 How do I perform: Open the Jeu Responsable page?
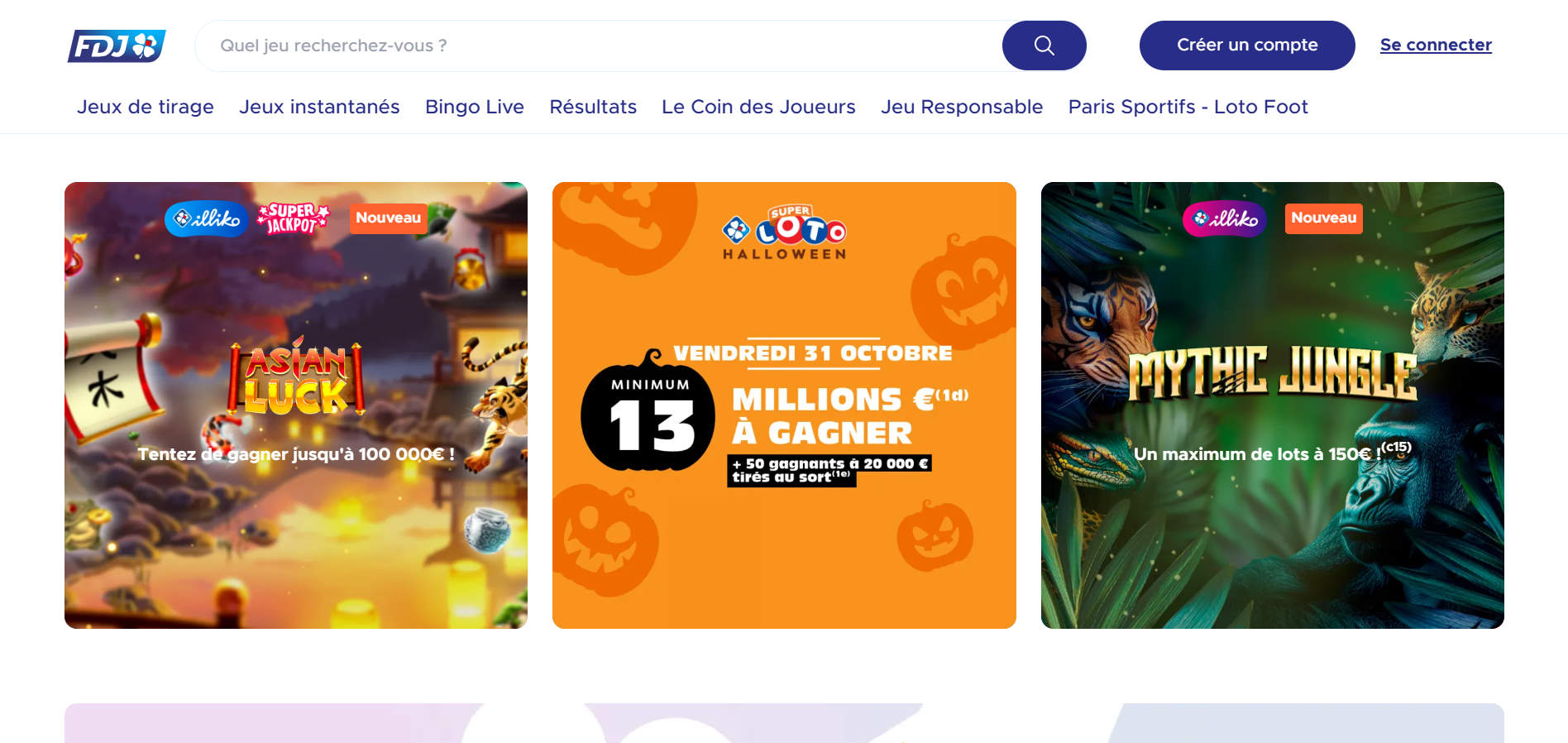point(962,107)
